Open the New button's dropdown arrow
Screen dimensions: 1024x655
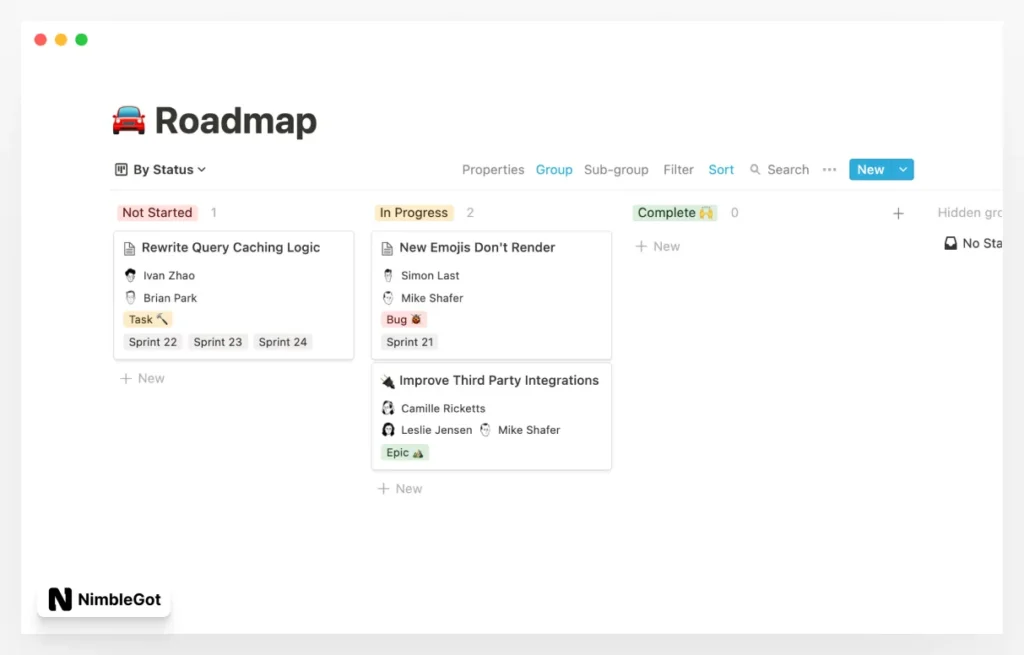pos(903,169)
